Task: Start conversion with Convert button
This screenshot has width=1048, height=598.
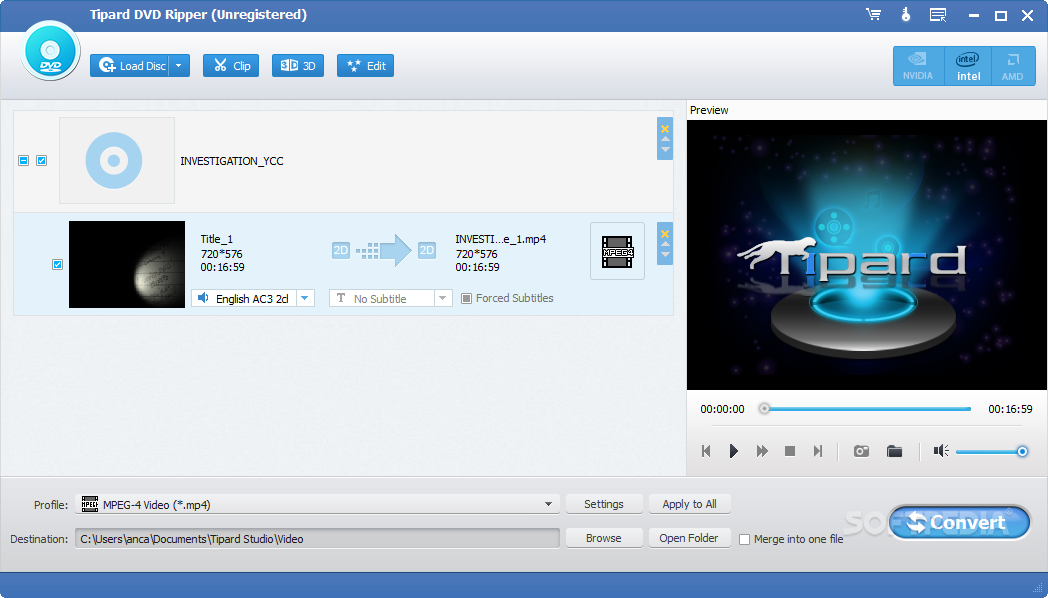Action: pyautogui.click(x=959, y=522)
